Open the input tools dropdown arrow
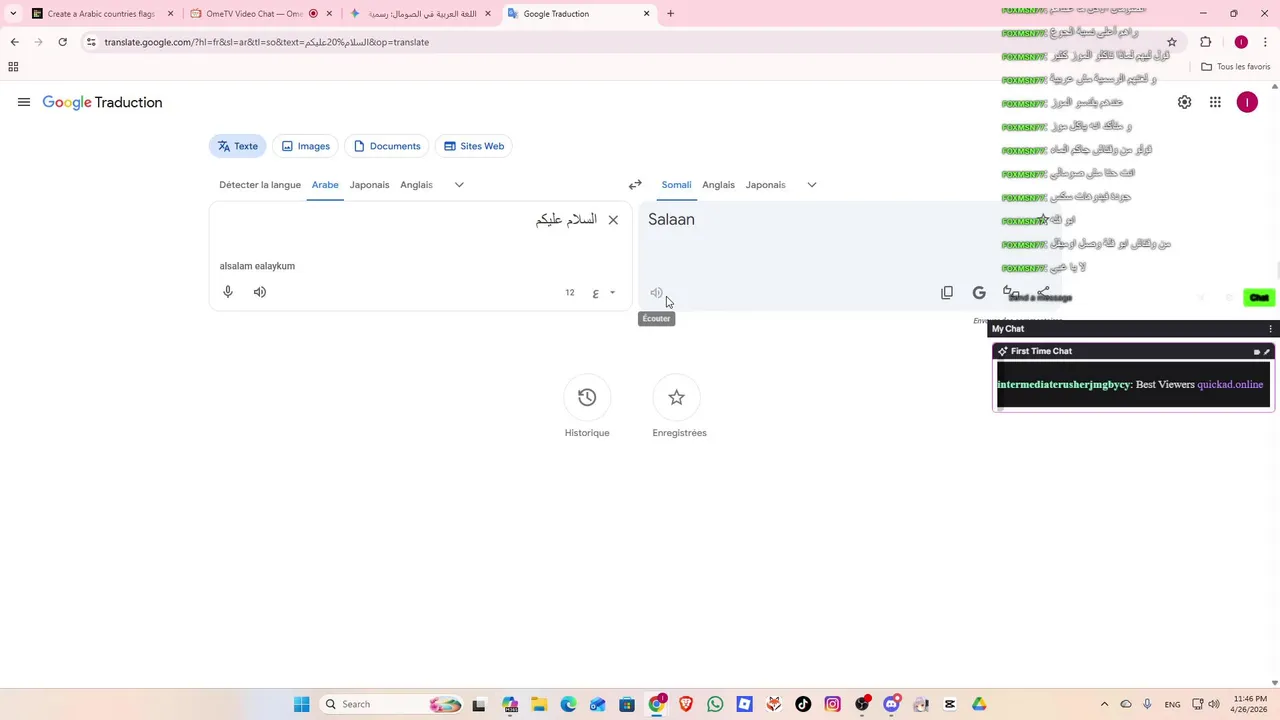This screenshot has width=1280, height=720. [x=612, y=293]
